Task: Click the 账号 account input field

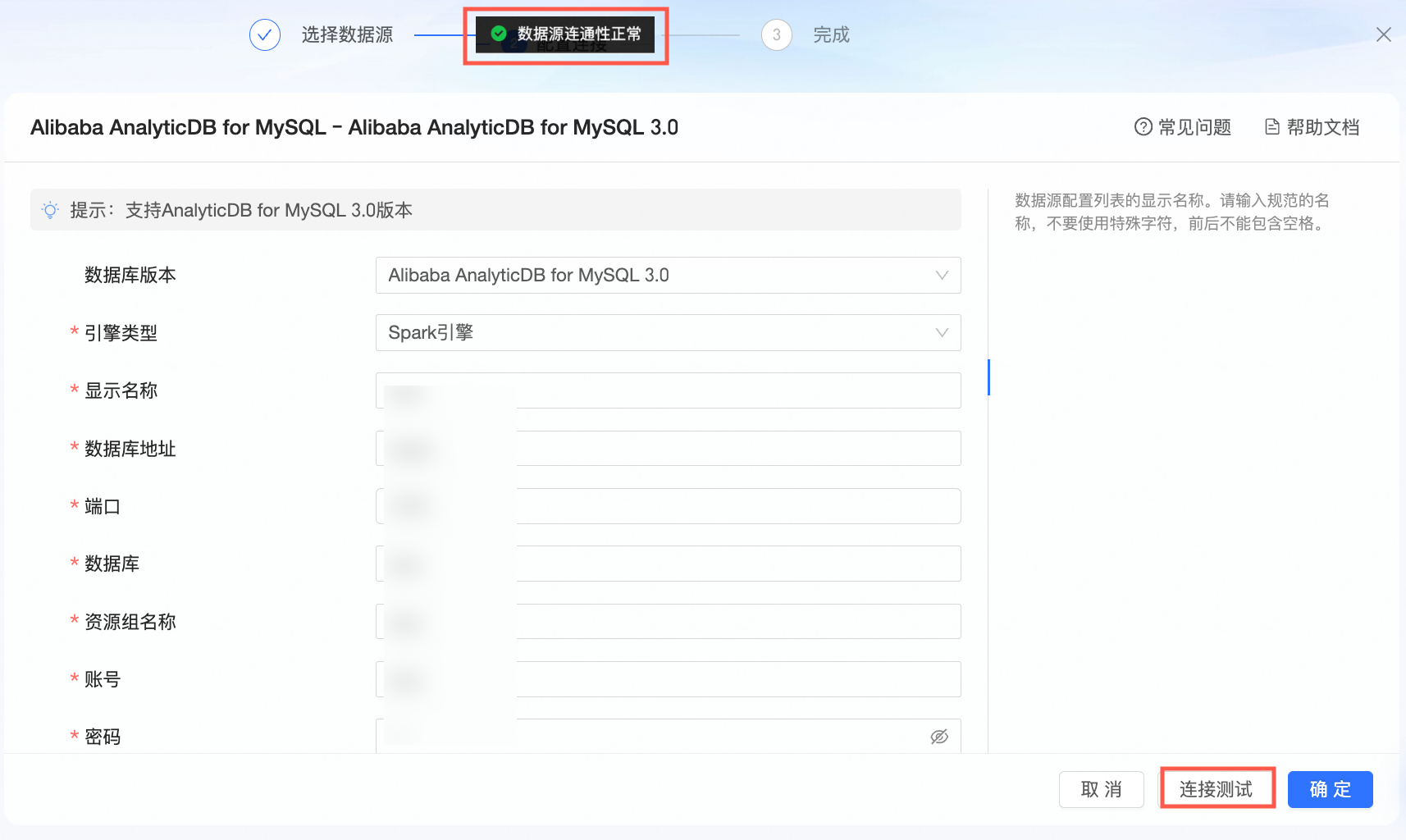Action: (668, 679)
